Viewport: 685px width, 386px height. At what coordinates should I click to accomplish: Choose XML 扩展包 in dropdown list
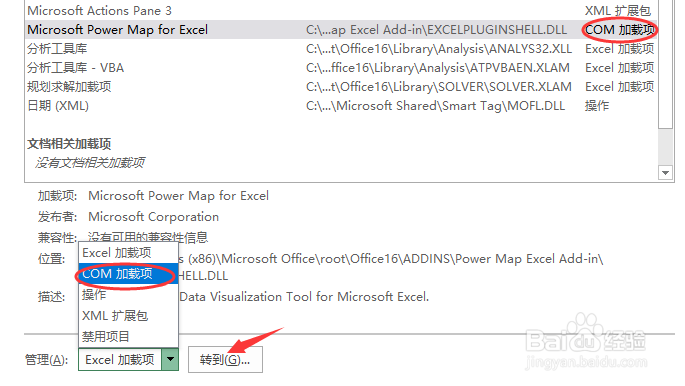tap(128, 316)
